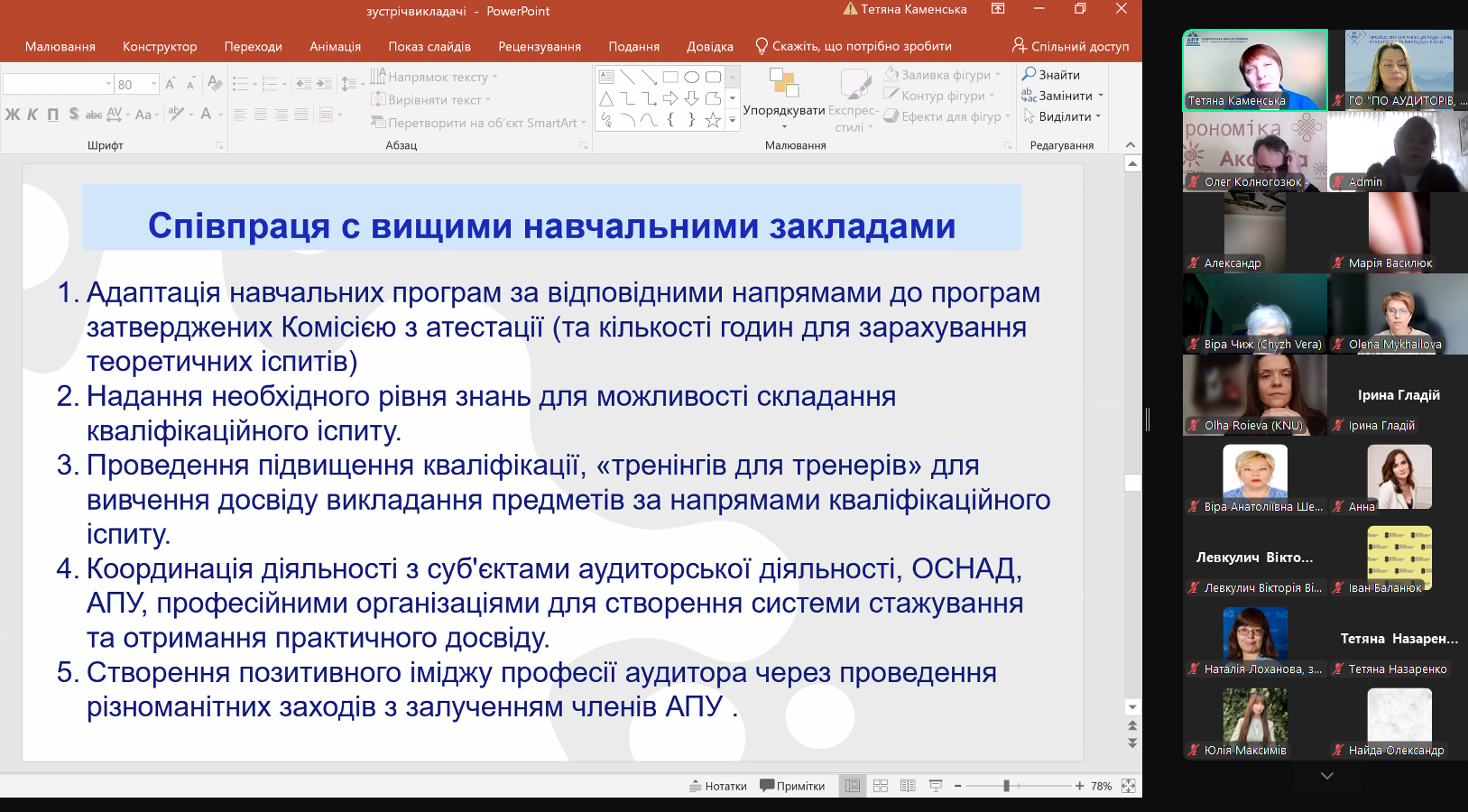Switch to Normal view in status bar

(x=853, y=786)
